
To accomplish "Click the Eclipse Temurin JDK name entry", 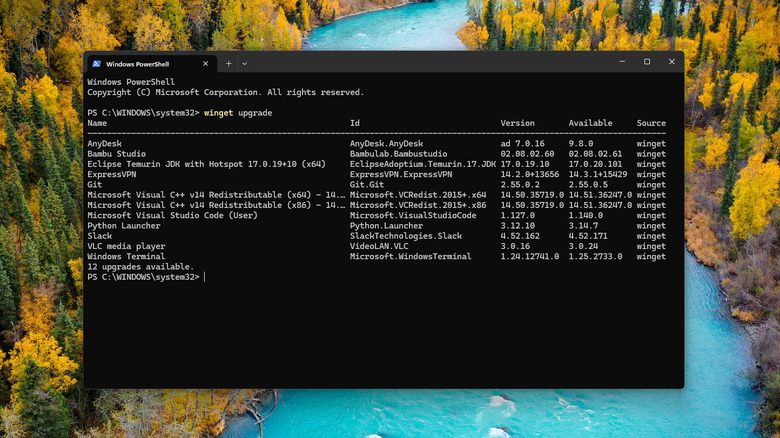I will pyautogui.click(x=206, y=164).
